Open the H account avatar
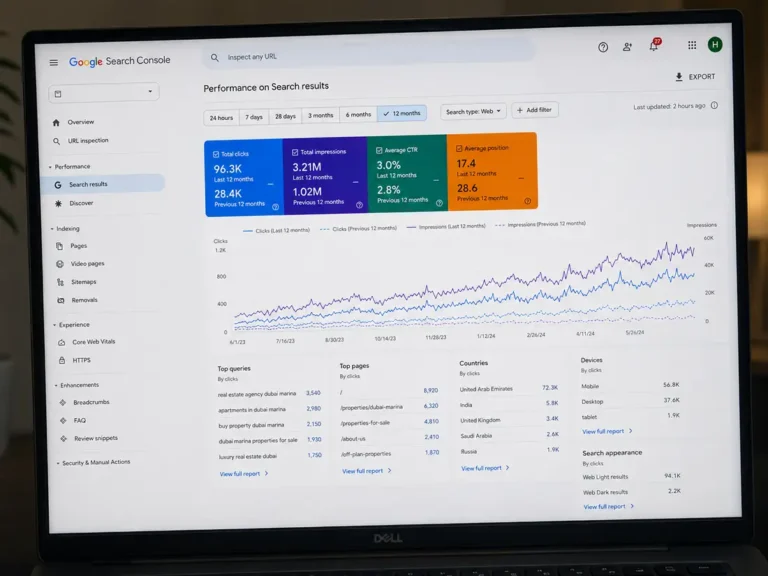The image size is (768, 576). click(x=715, y=45)
